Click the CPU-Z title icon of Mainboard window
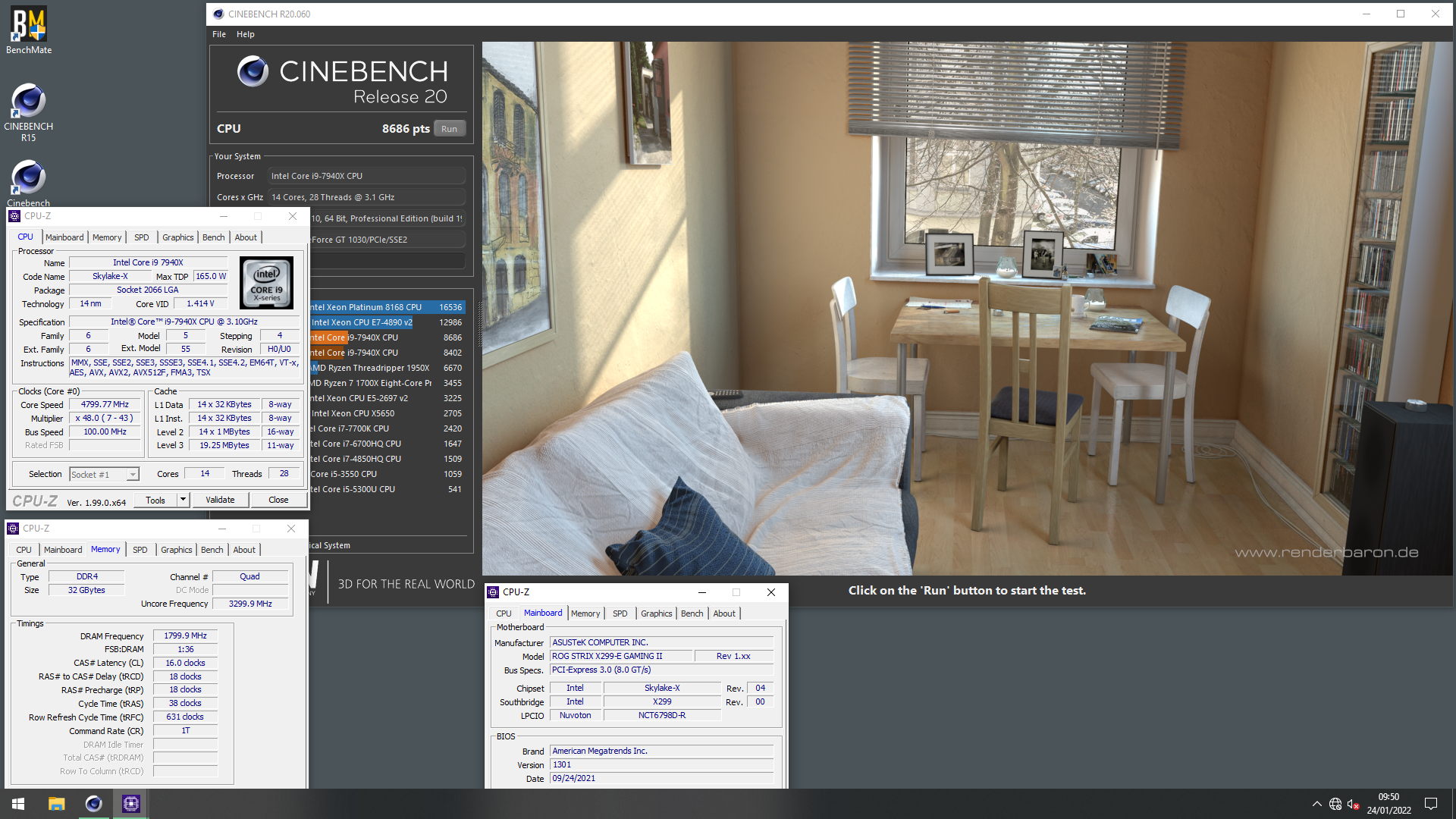This screenshot has height=819, width=1456. [493, 592]
